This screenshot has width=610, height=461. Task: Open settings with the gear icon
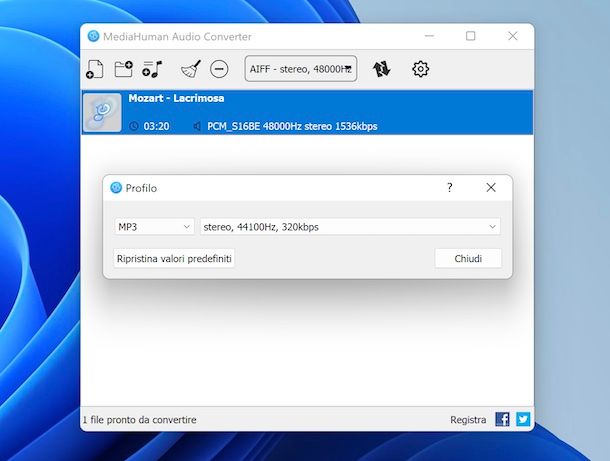420,69
